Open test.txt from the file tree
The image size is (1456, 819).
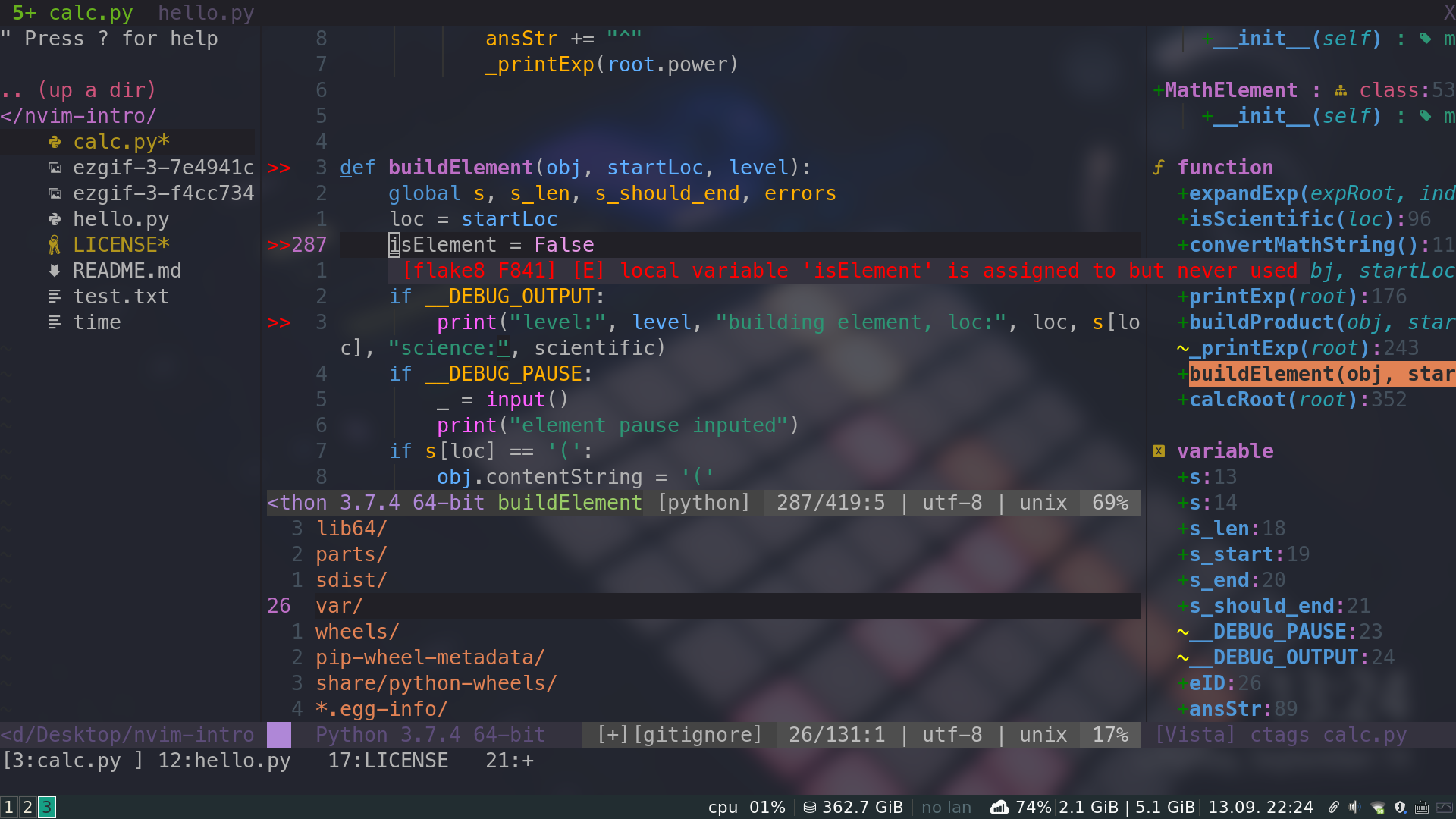(x=121, y=297)
